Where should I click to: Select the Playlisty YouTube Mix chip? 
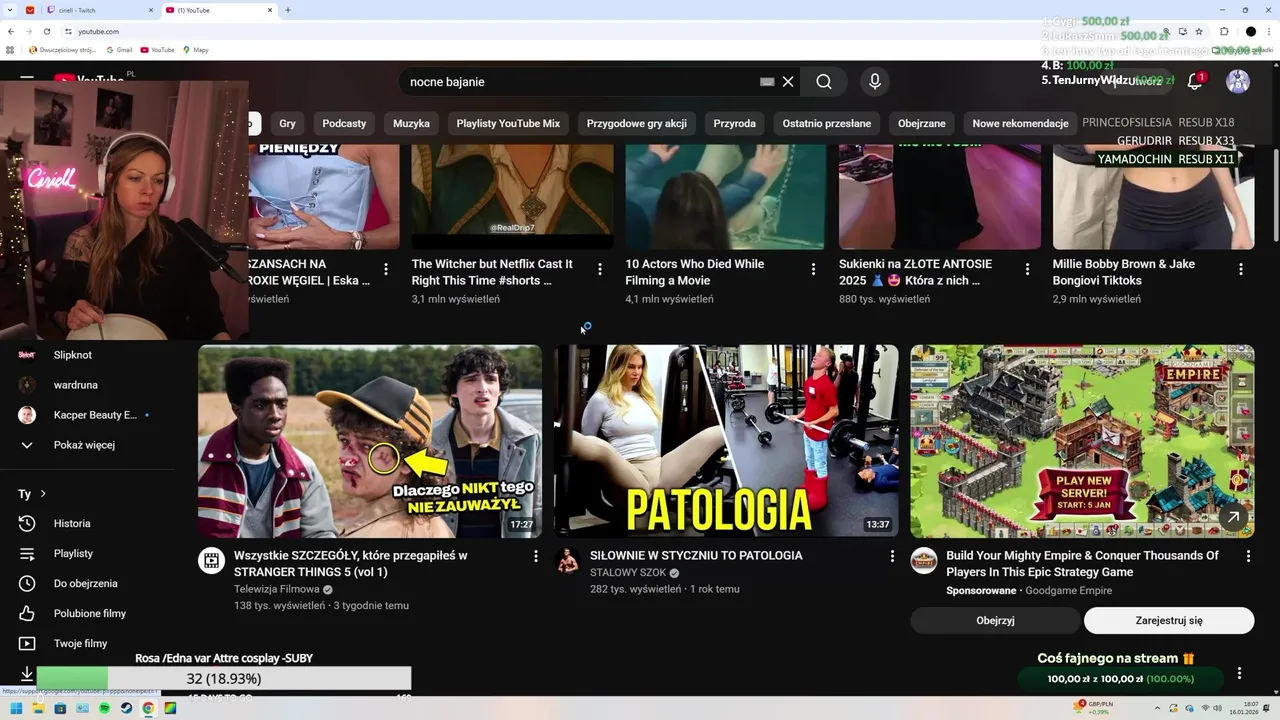coord(508,123)
